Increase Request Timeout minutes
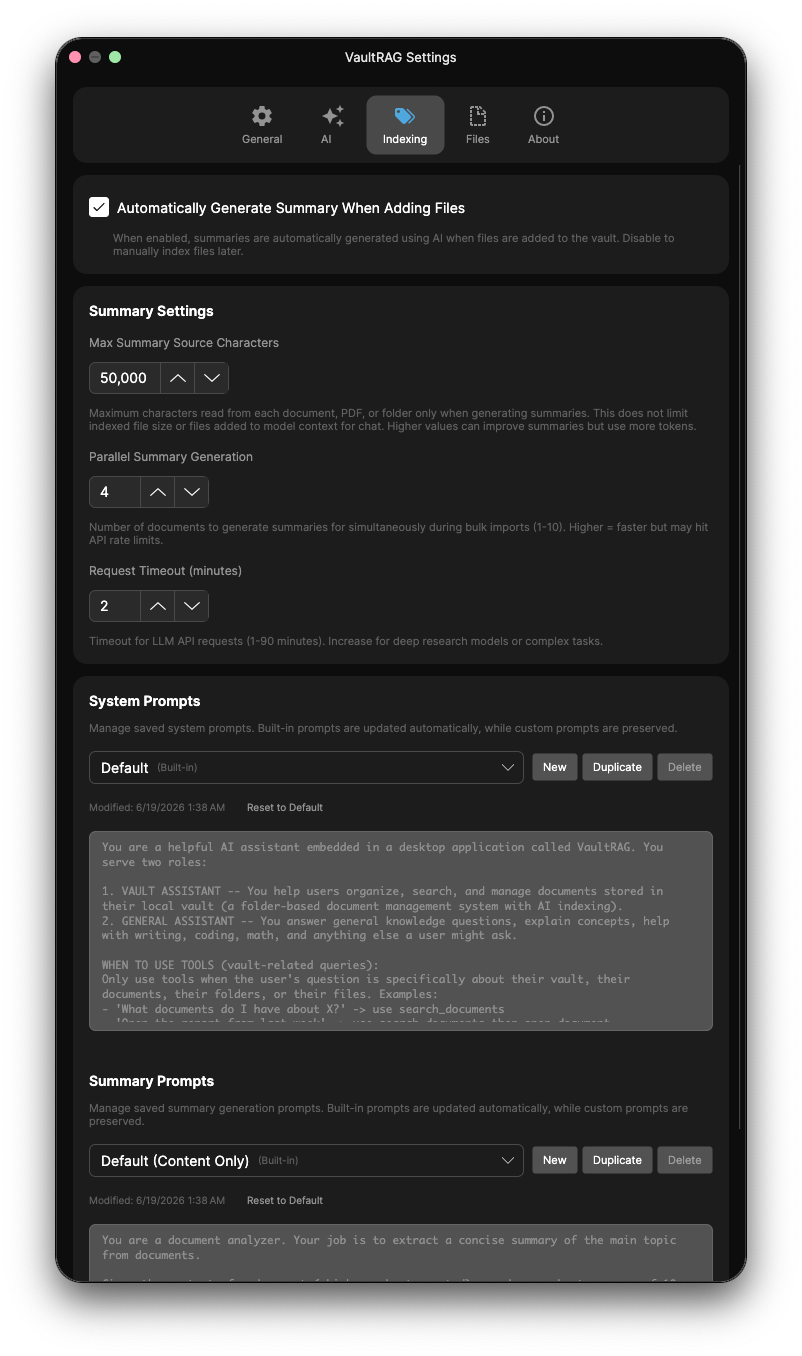This screenshot has height=1356, width=802. 157,606
